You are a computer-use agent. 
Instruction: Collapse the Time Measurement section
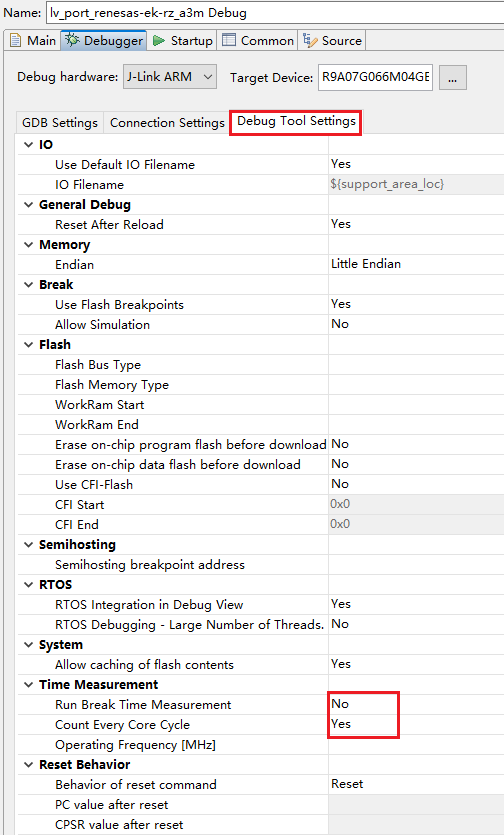coord(29,684)
